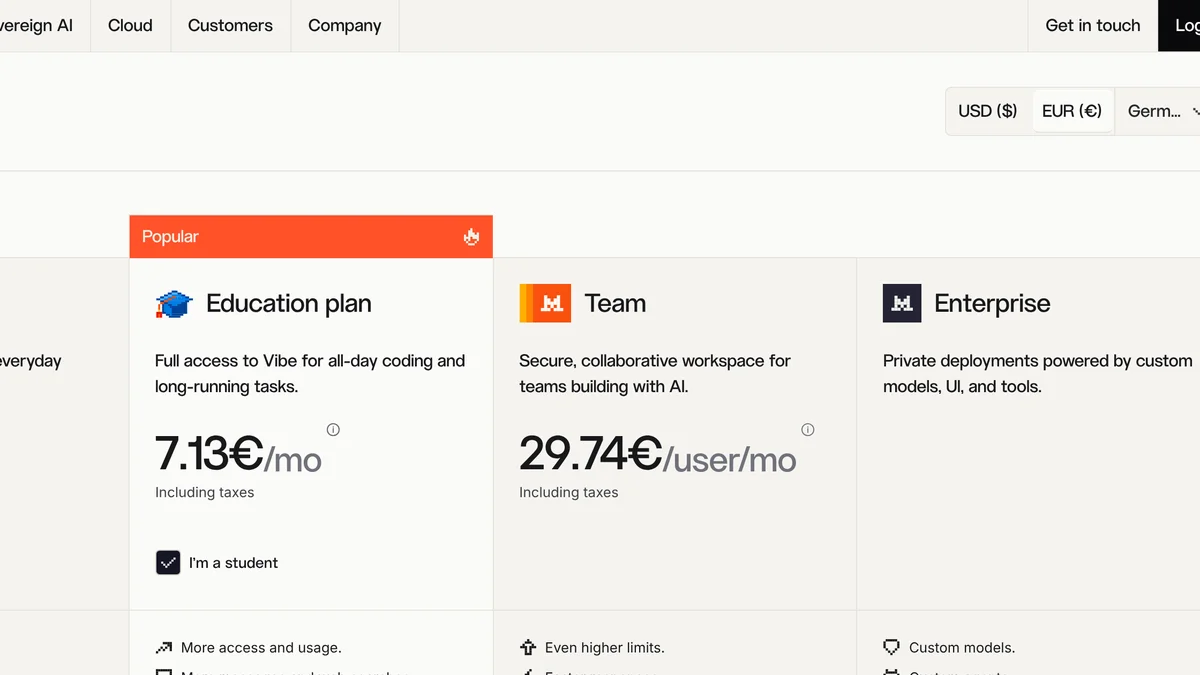The width and height of the screenshot is (1200, 675).
Task: Click the Get in touch button
Action: click(x=1093, y=26)
